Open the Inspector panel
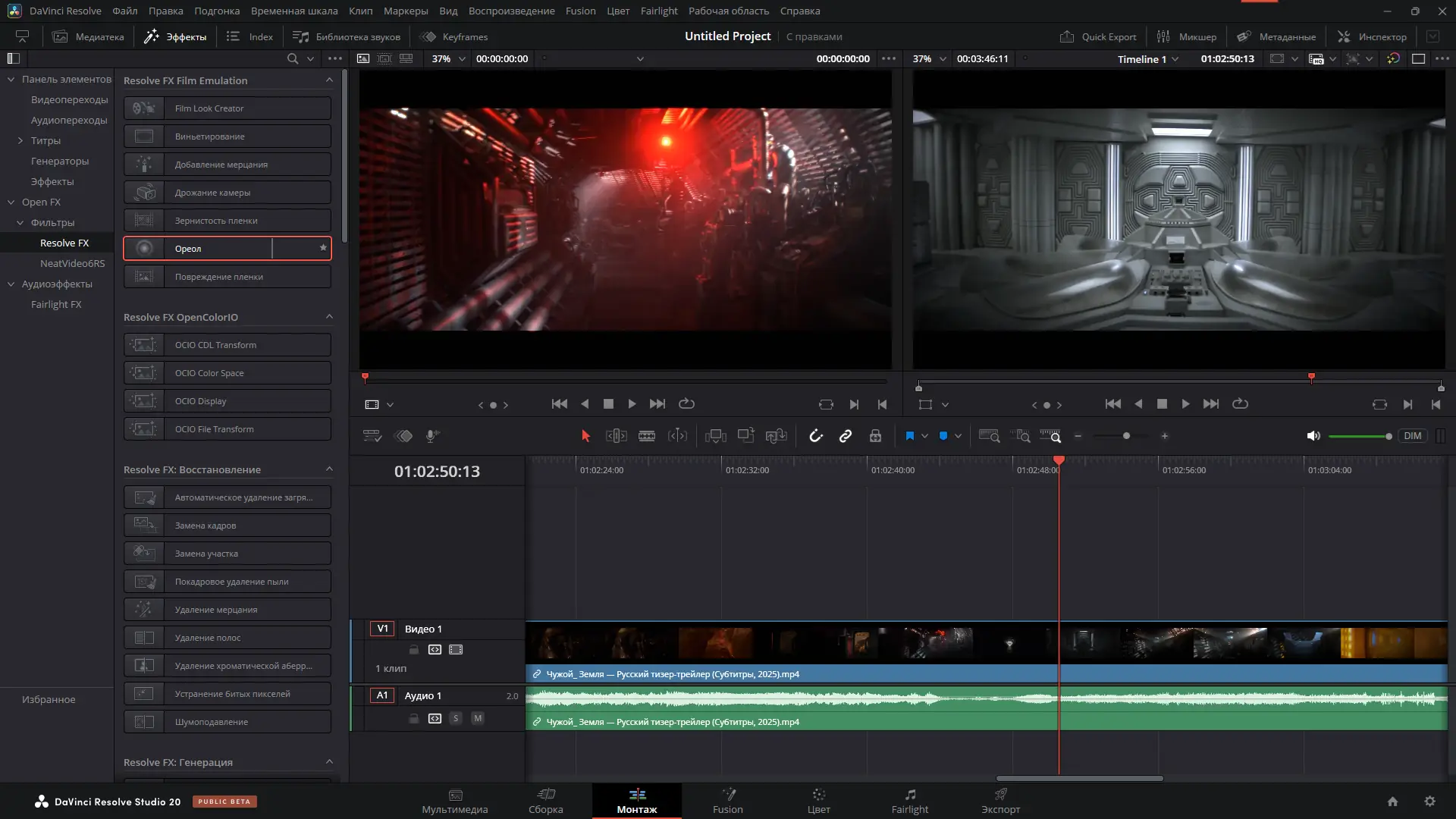This screenshot has height=819, width=1456. 1372,36
